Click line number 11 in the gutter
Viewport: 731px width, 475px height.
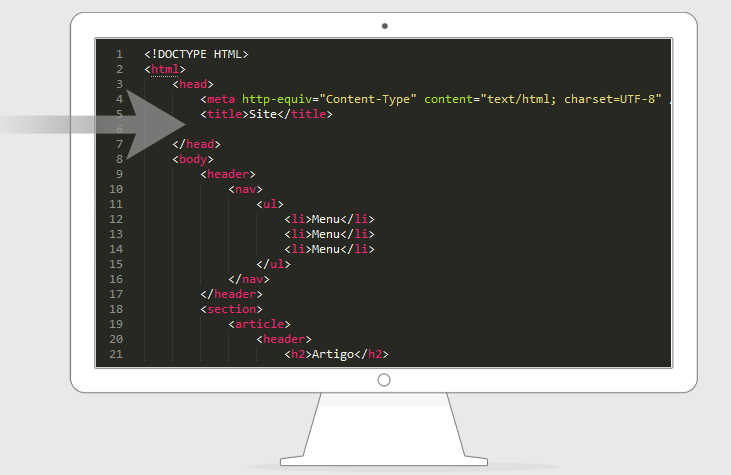click(x=116, y=204)
